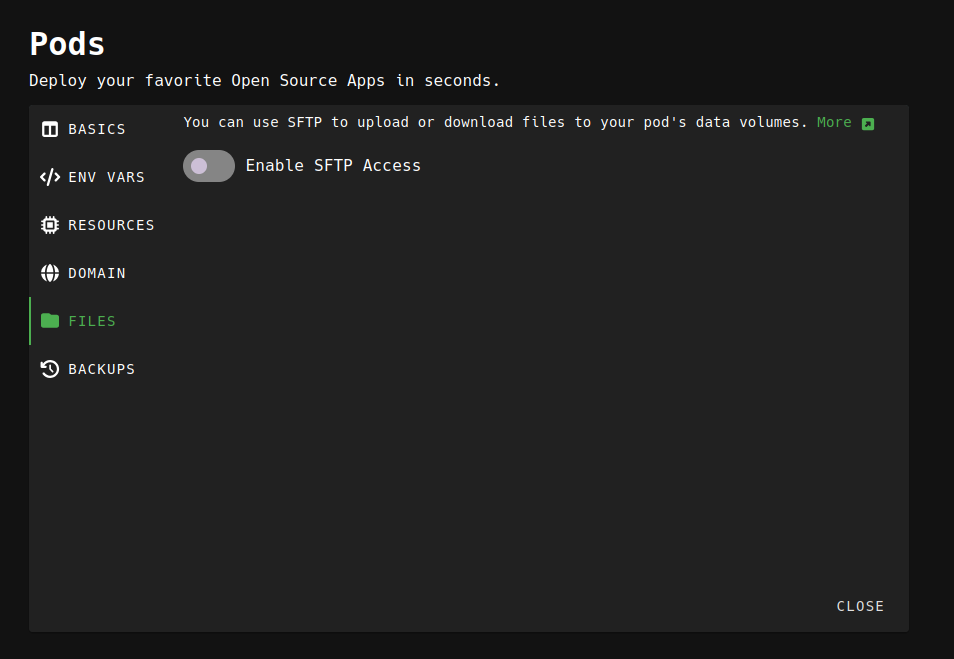Click the Domain globe icon
This screenshot has height=659, width=954.
tap(50, 273)
